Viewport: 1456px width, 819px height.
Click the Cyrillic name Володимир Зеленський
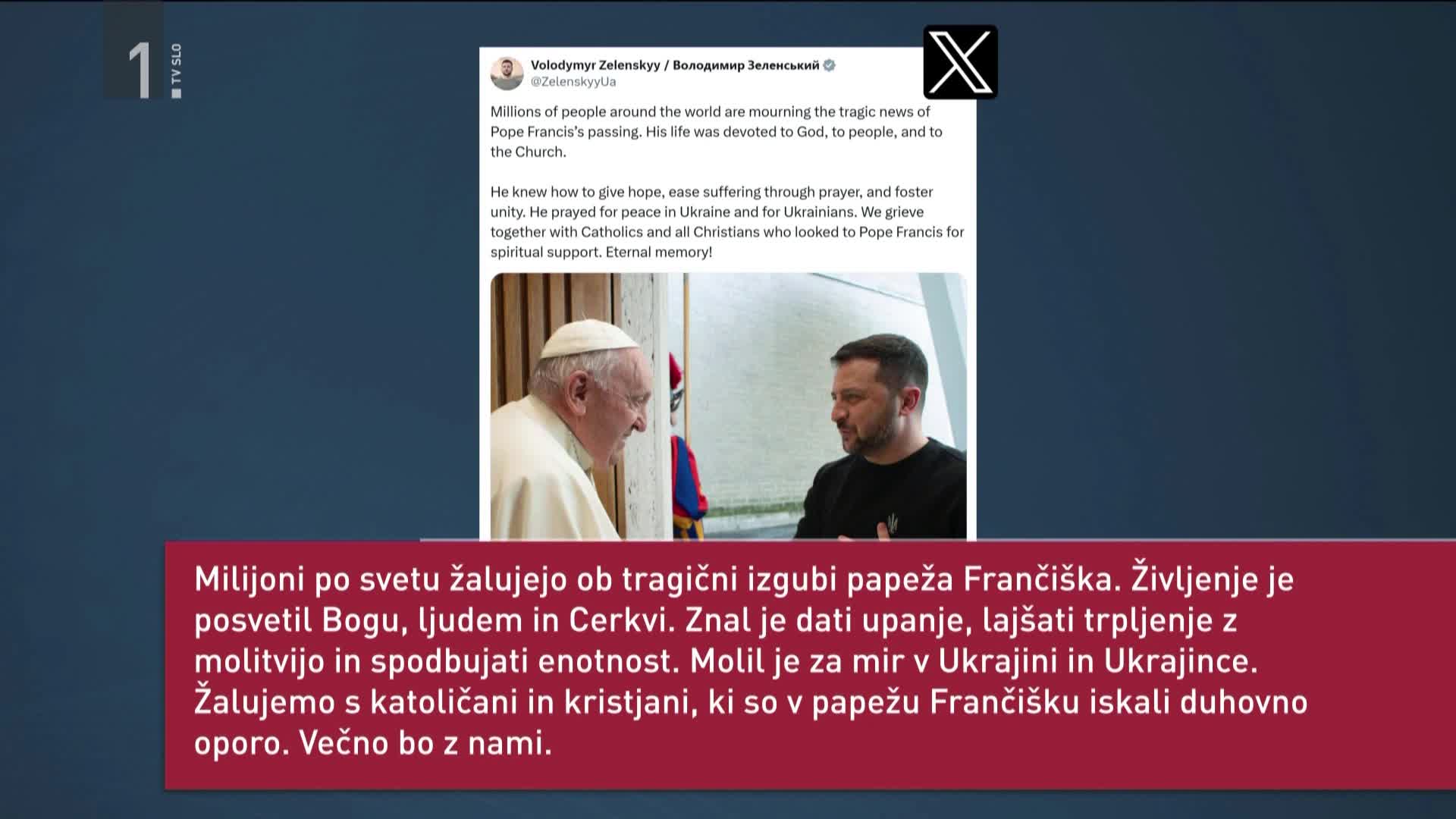point(746,65)
